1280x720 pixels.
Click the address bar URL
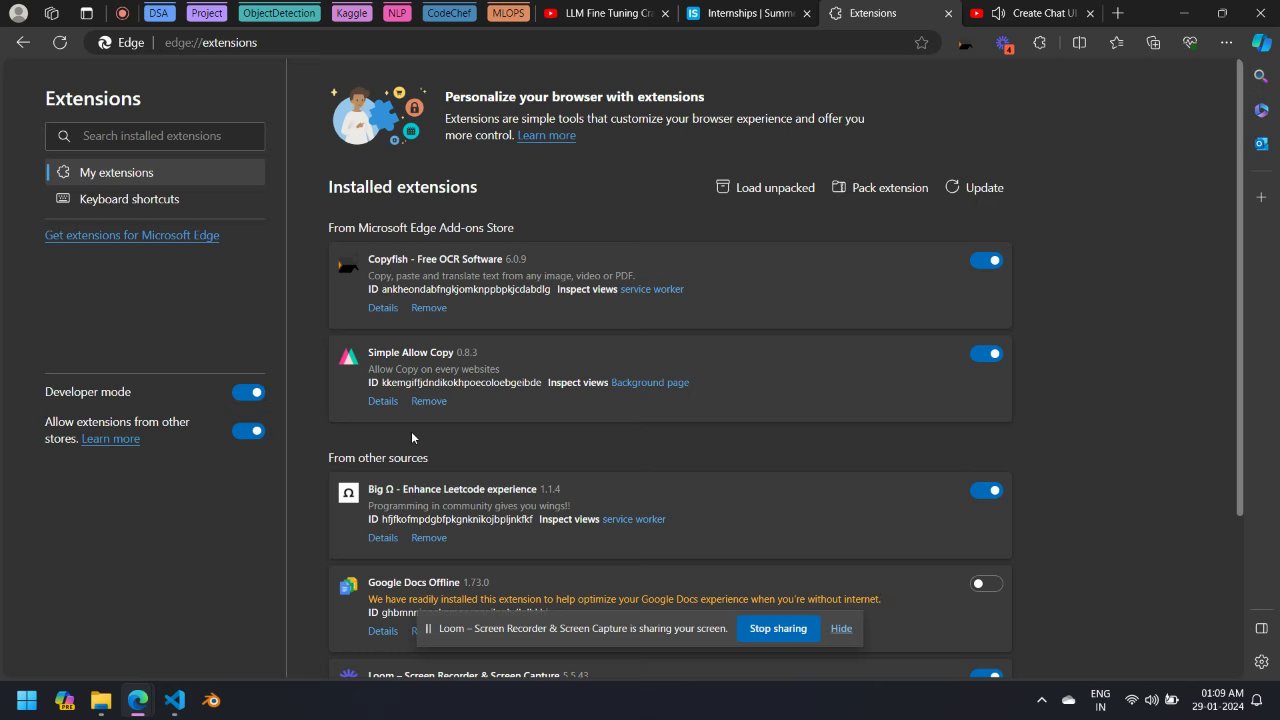tap(211, 43)
